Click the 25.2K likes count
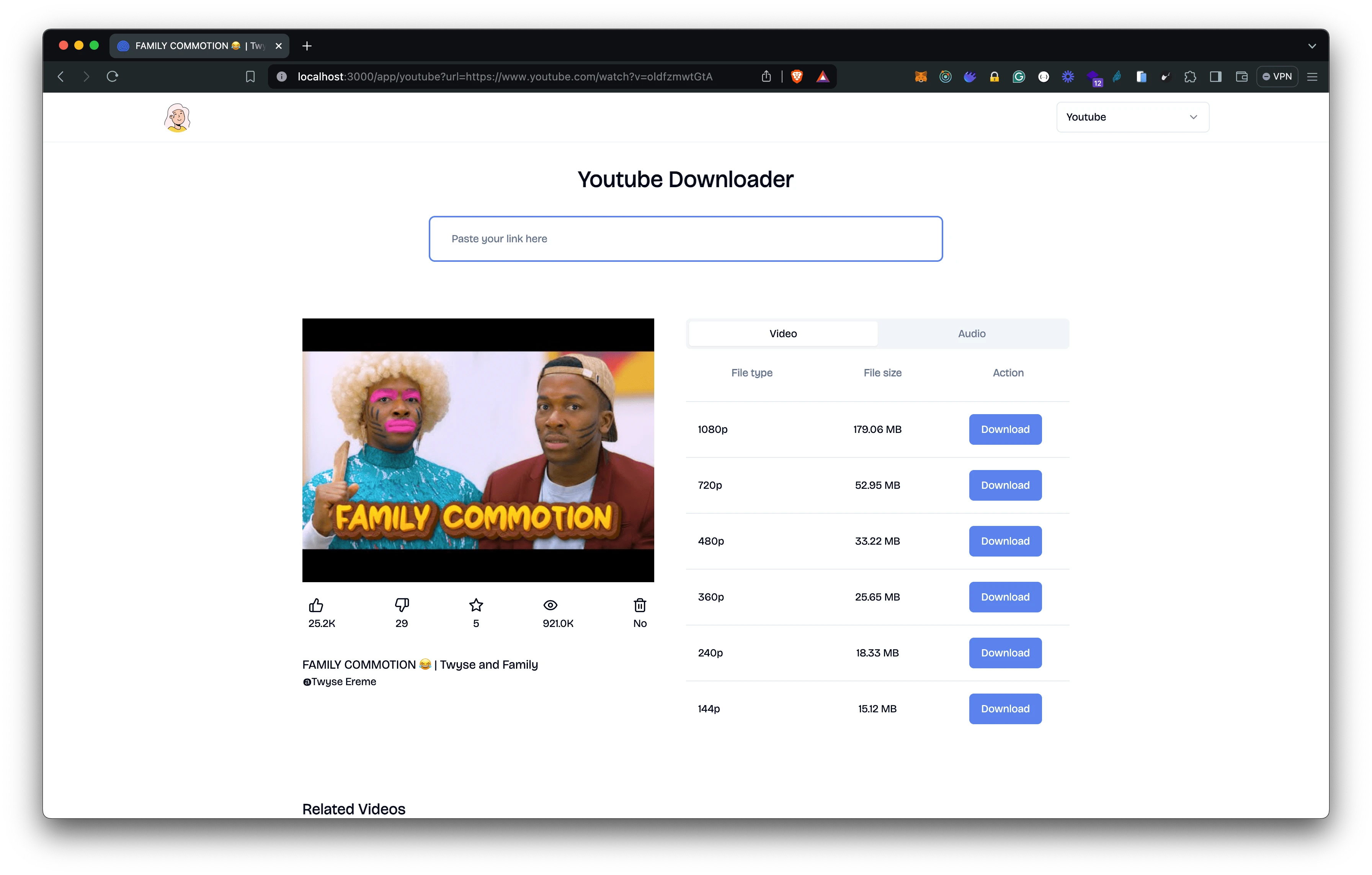The image size is (1372, 875). 321,623
